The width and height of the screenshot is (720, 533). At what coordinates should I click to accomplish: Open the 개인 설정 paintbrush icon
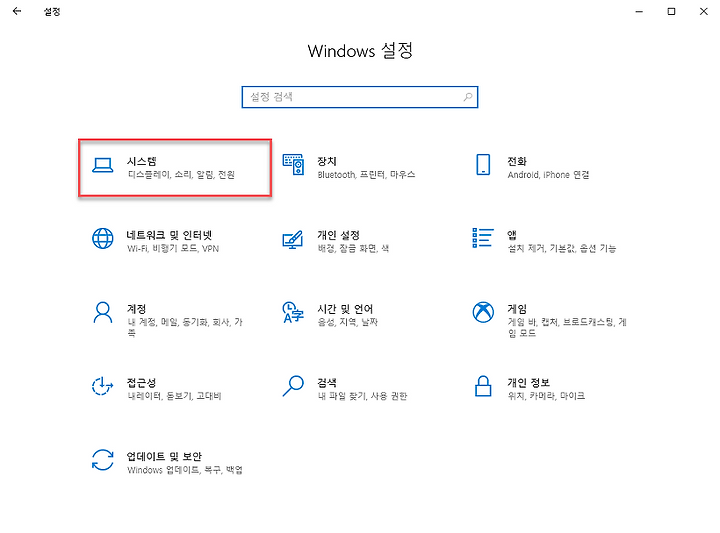pos(293,239)
